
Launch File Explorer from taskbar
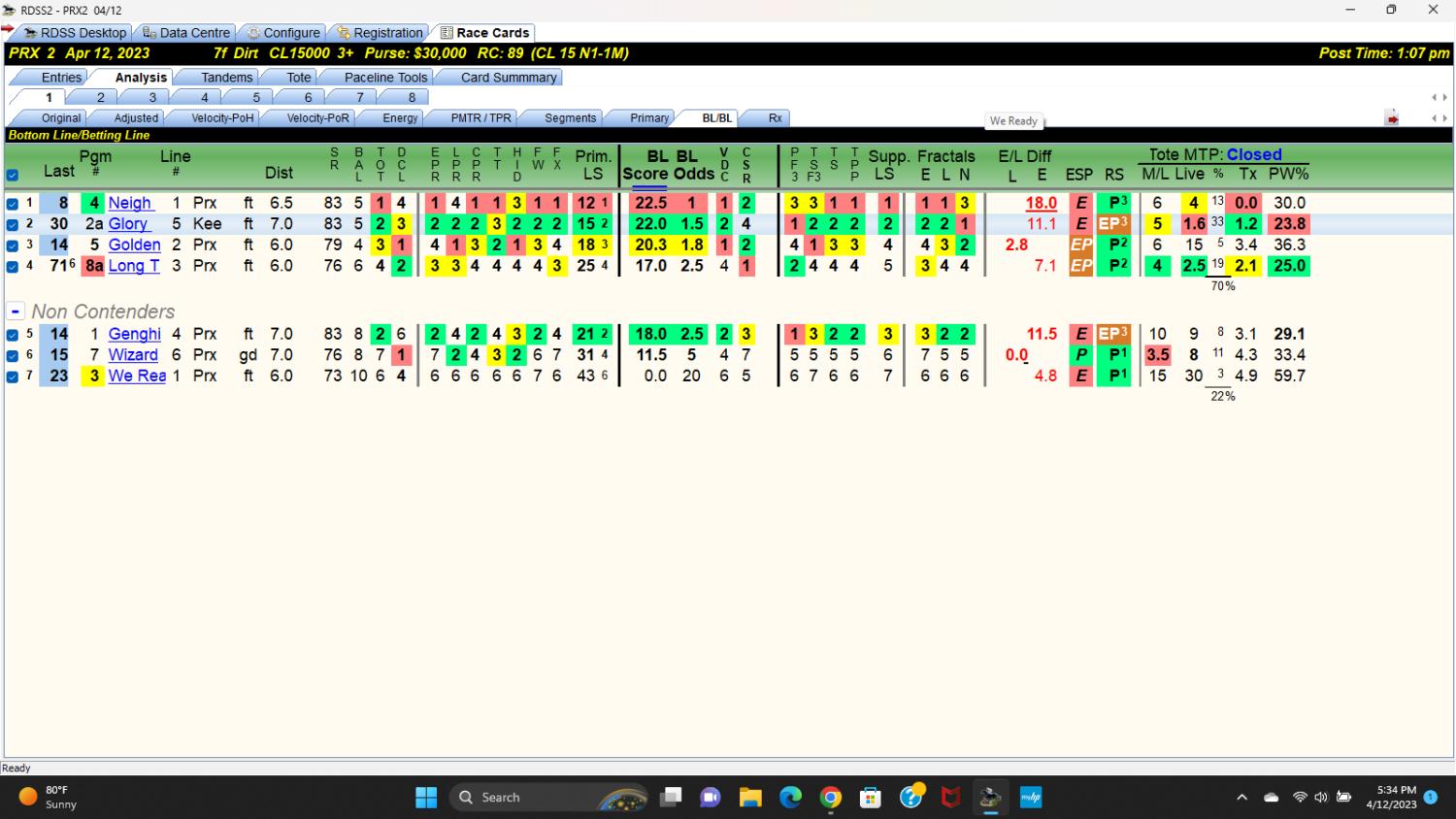click(x=750, y=798)
